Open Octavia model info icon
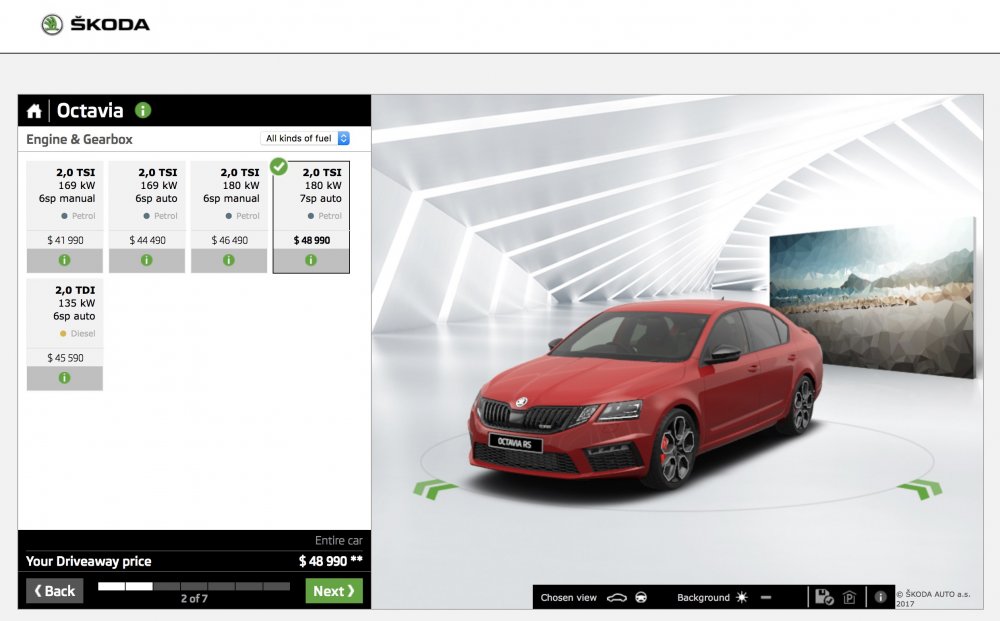Image resolution: width=1000 pixels, height=621 pixels. [143, 110]
